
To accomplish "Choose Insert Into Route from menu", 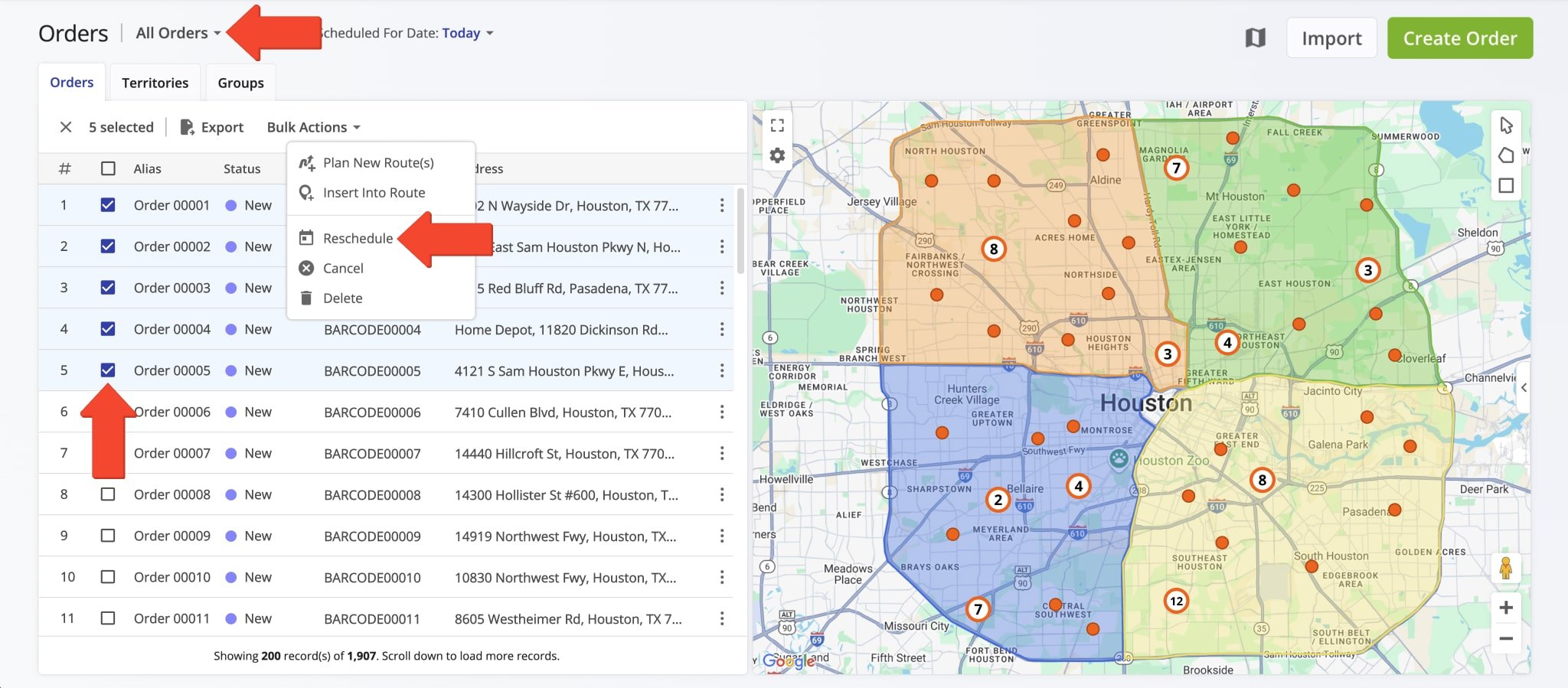I will pos(381,193).
